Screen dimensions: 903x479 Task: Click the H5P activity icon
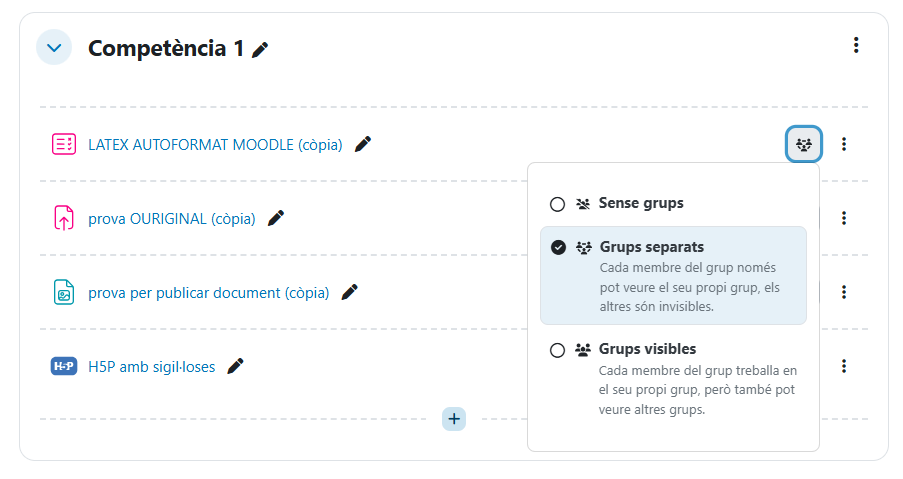63,366
